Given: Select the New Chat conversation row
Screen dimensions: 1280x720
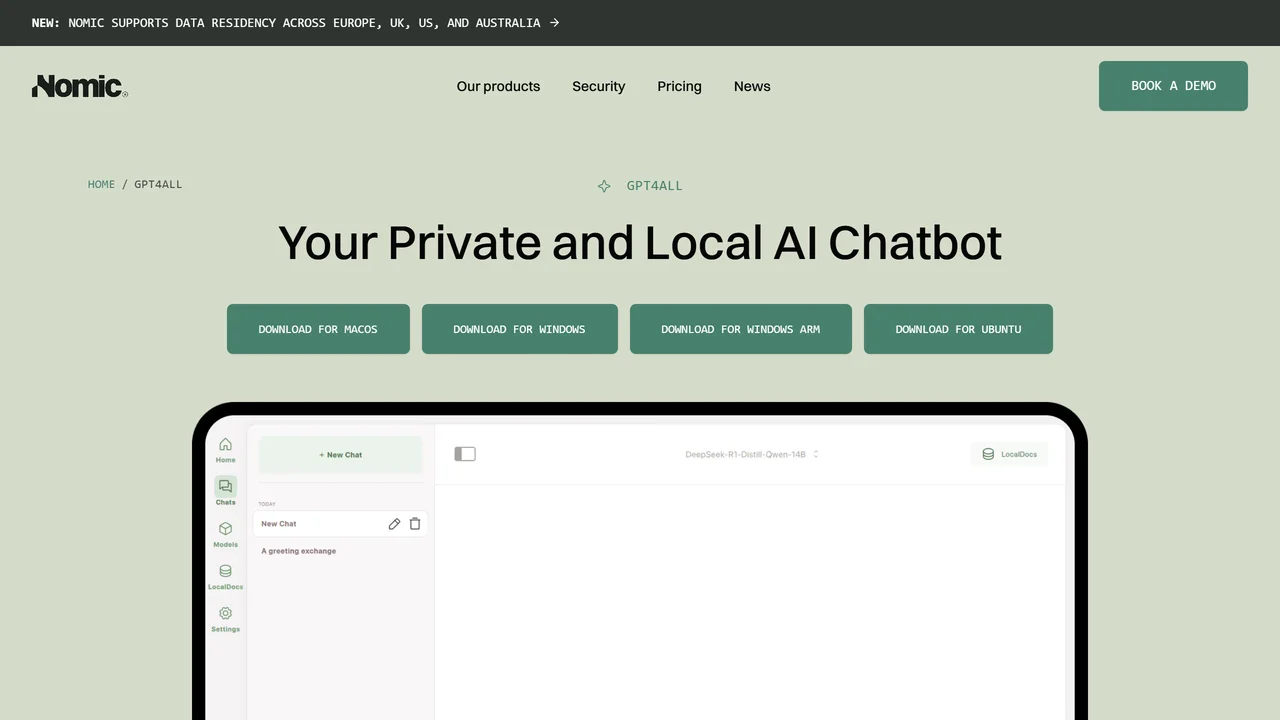Looking at the screenshot, I should (340, 524).
